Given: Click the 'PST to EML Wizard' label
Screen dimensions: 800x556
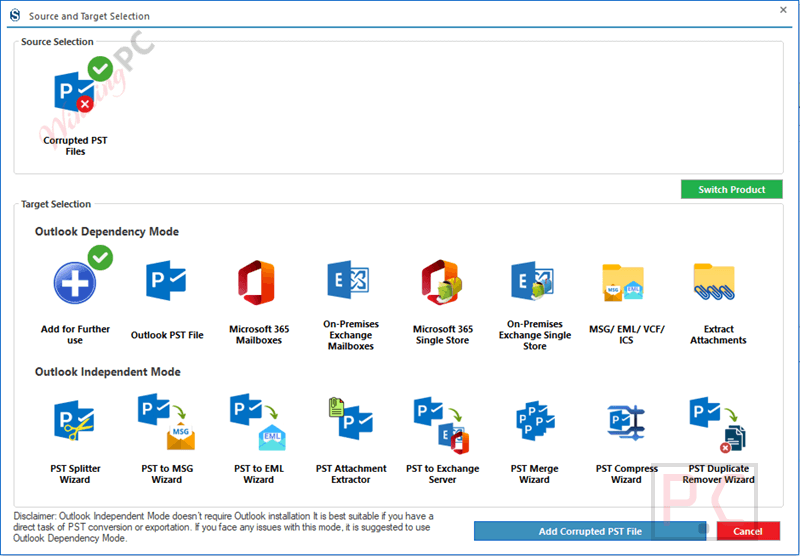Looking at the screenshot, I should tap(259, 474).
